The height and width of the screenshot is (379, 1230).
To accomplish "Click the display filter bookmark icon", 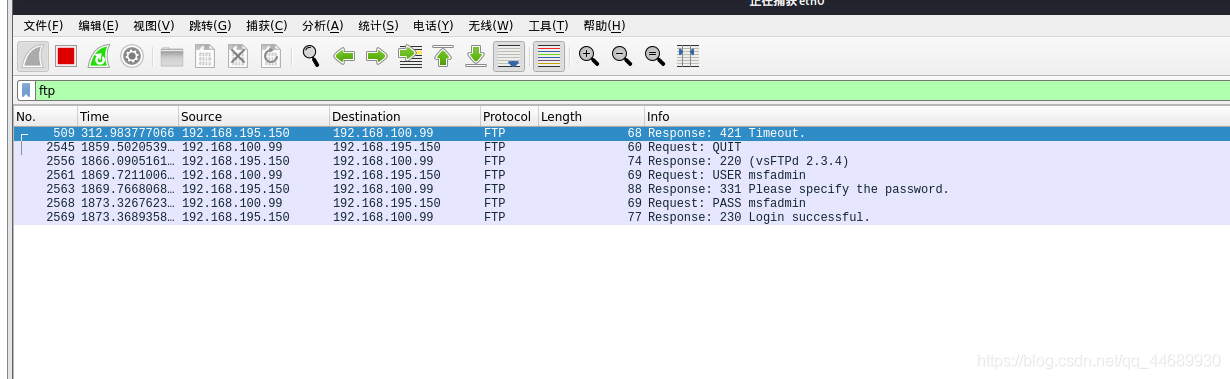I will [26, 90].
